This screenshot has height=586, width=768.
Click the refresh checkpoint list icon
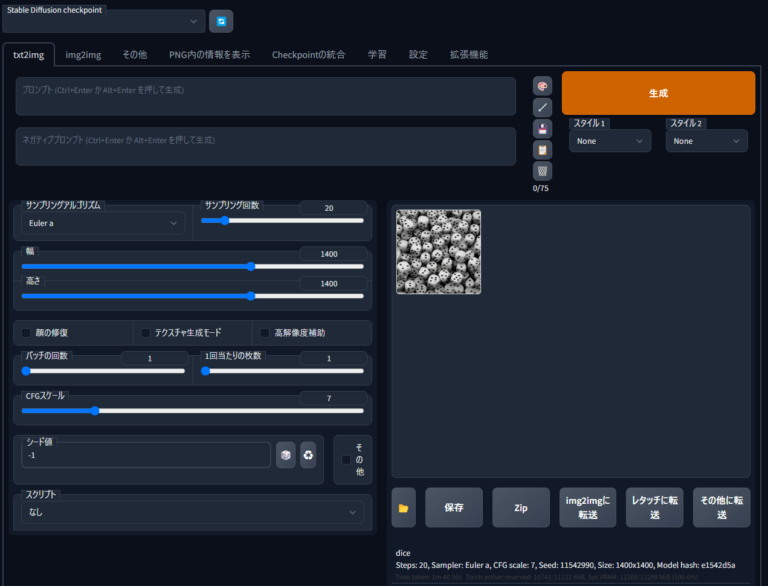tap(221, 21)
